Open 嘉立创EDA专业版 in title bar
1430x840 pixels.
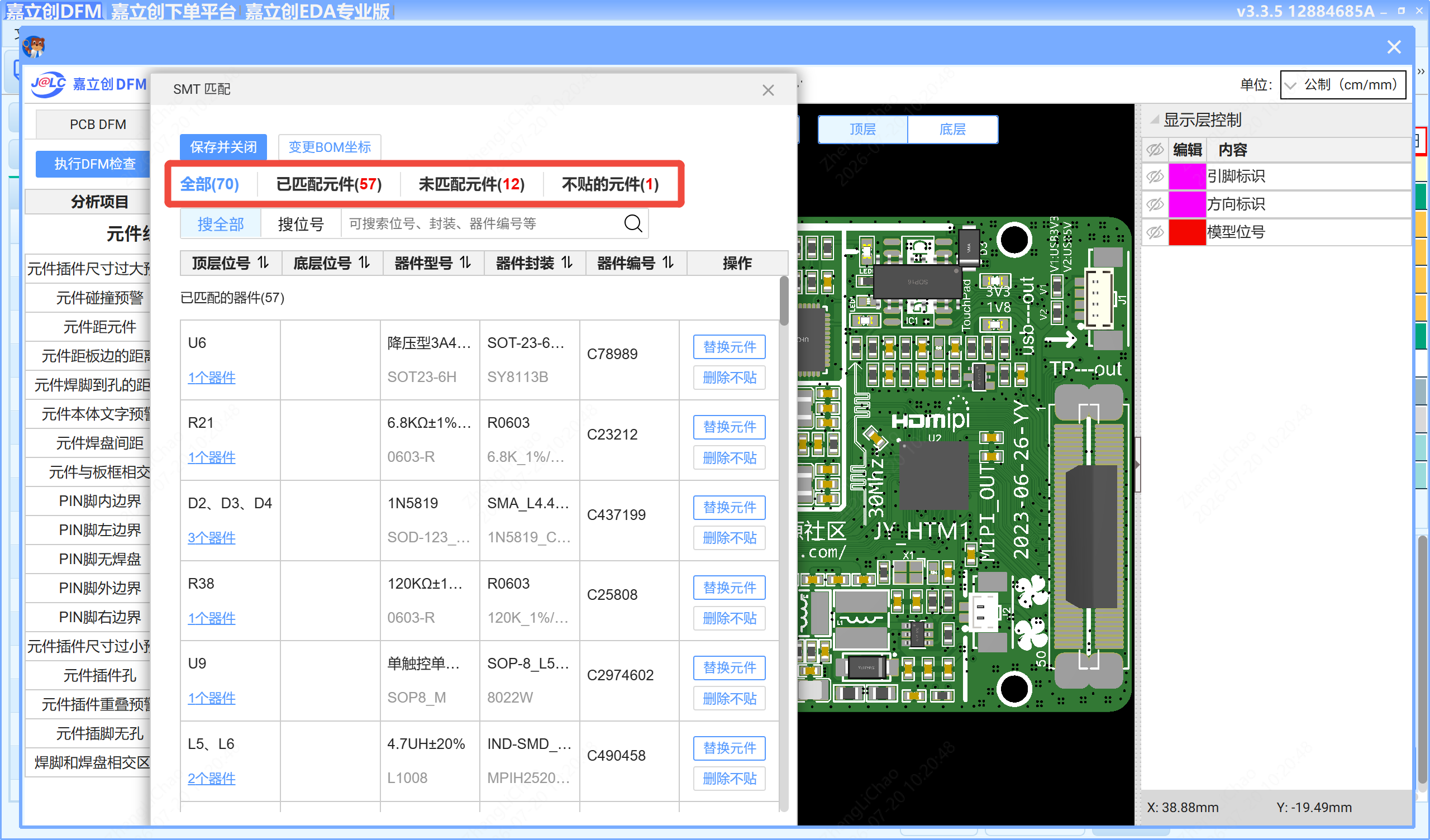coord(318,11)
